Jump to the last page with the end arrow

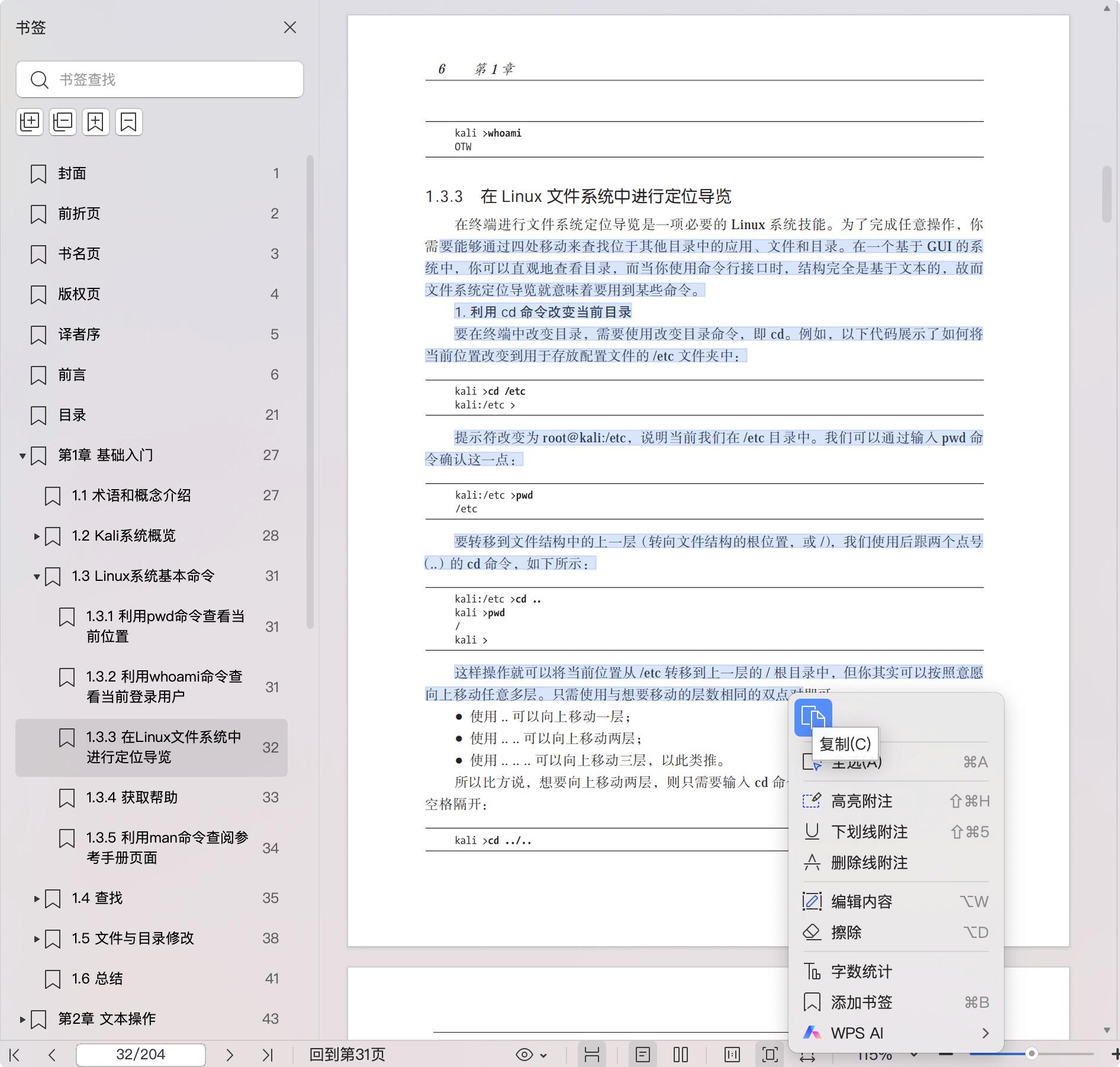[x=268, y=1055]
